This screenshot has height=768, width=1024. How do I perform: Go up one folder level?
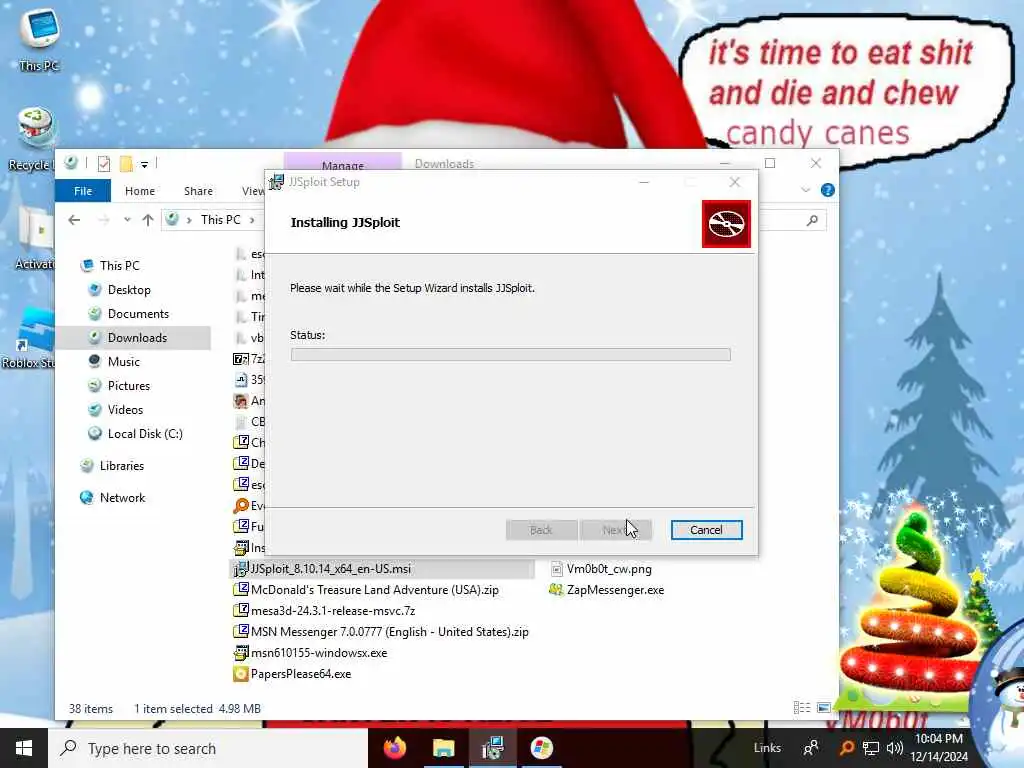148,220
